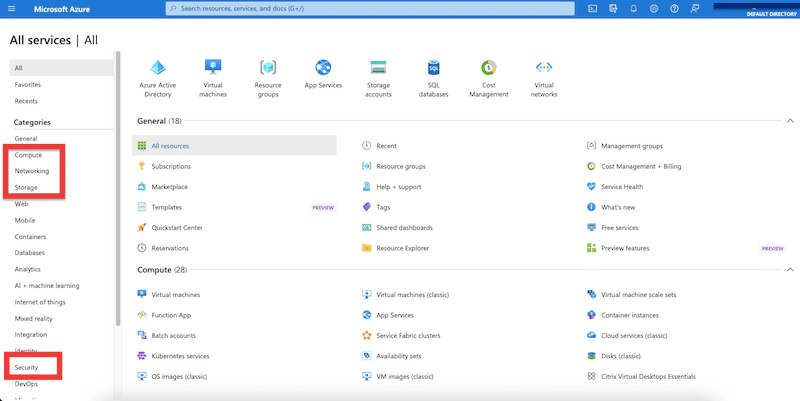The height and width of the screenshot is (401, 800).
Task: Open Virtual machines (classic) link
Action: pyautogui.click(x=413, y=295)
